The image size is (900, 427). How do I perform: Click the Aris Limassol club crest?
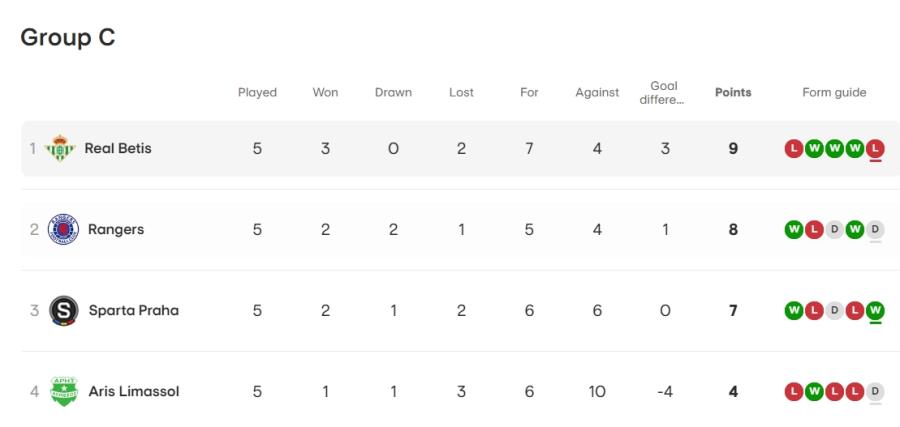[64, 391]
